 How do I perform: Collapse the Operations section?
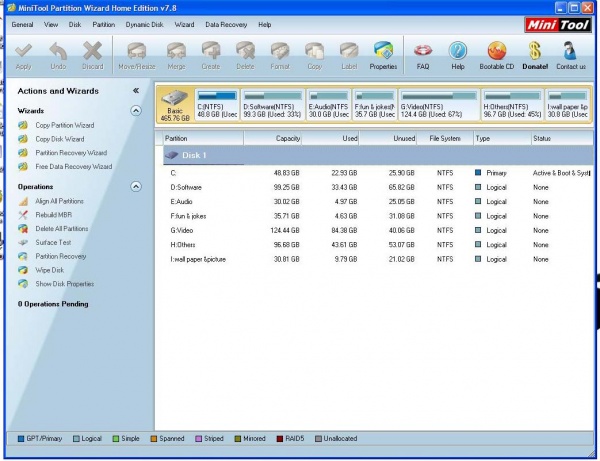tap(136, 187)
